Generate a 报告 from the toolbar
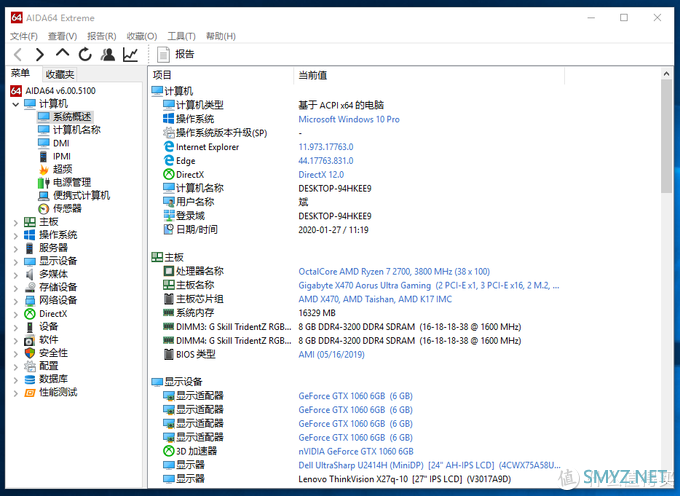The width and height of the screenshot is (680, 496). click(x=176, y=54)
